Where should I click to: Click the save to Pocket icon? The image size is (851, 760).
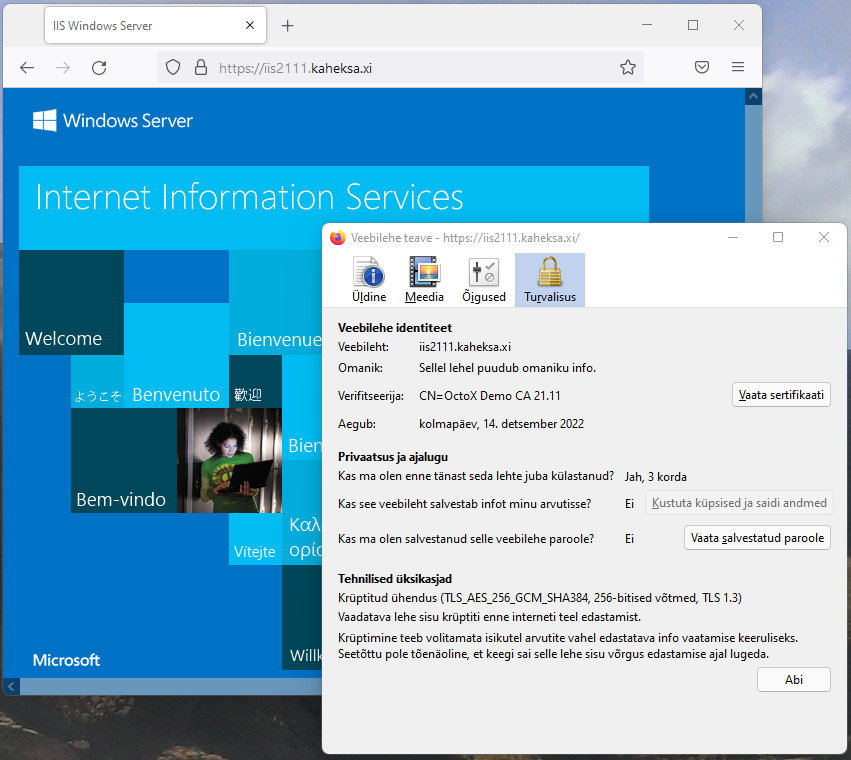click(x=702, y=67)
